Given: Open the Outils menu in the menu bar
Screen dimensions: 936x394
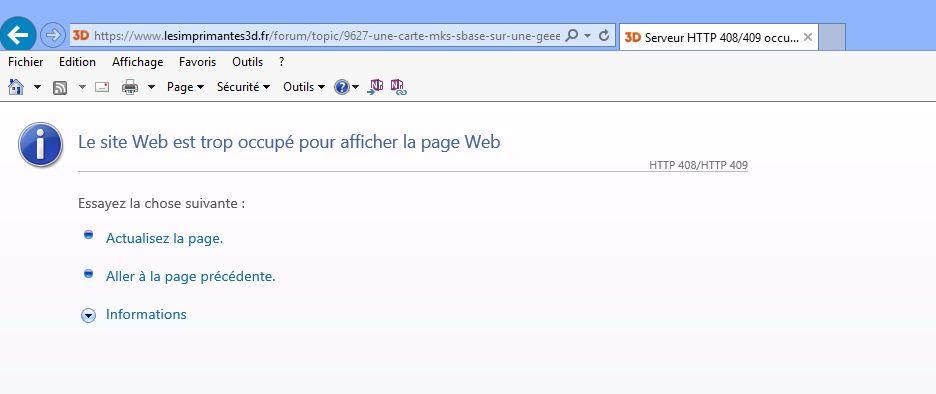Looking at the screenshot, I should (x=248, y=62).
